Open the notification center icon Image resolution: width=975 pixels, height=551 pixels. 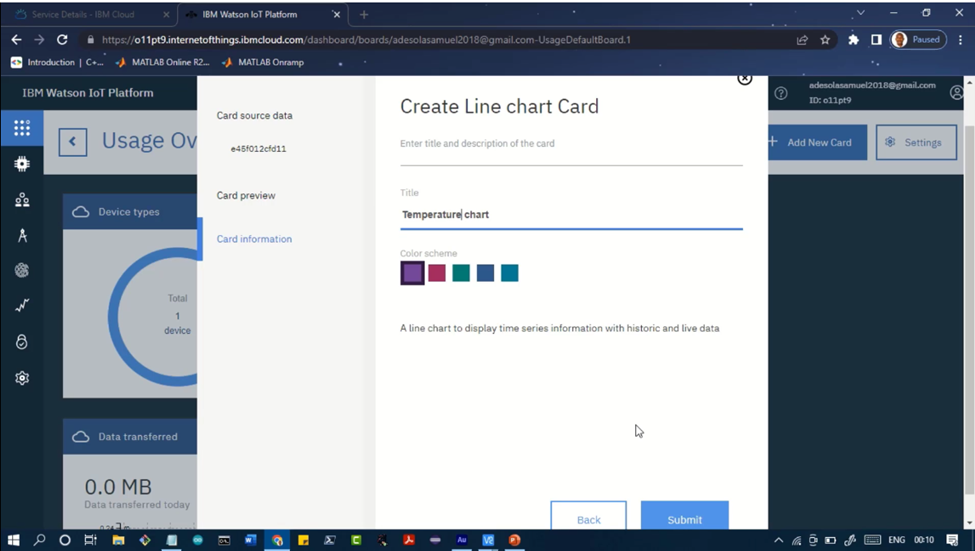(952, 540)
